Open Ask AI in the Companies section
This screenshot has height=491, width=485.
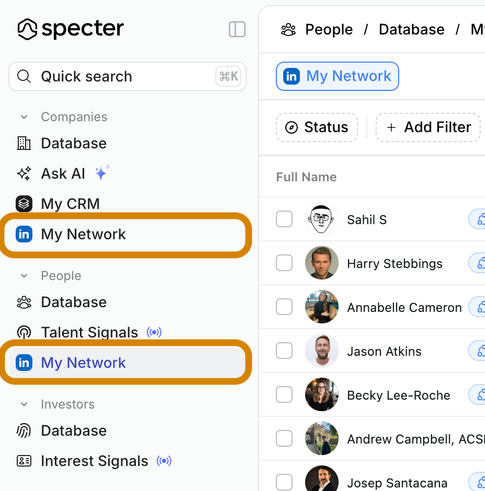point(63,174)
